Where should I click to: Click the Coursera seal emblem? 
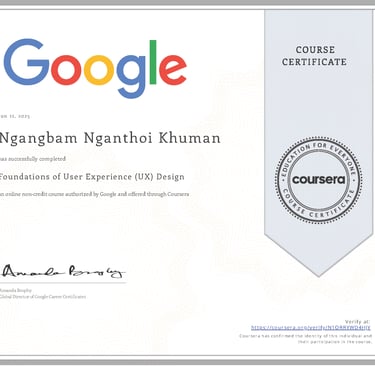tap(318, 180)
